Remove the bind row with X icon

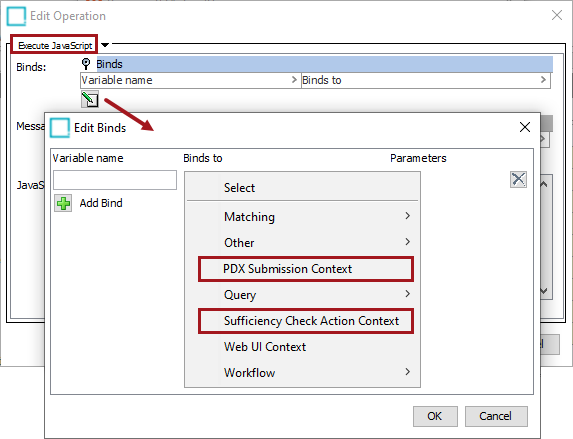(518, 179)
